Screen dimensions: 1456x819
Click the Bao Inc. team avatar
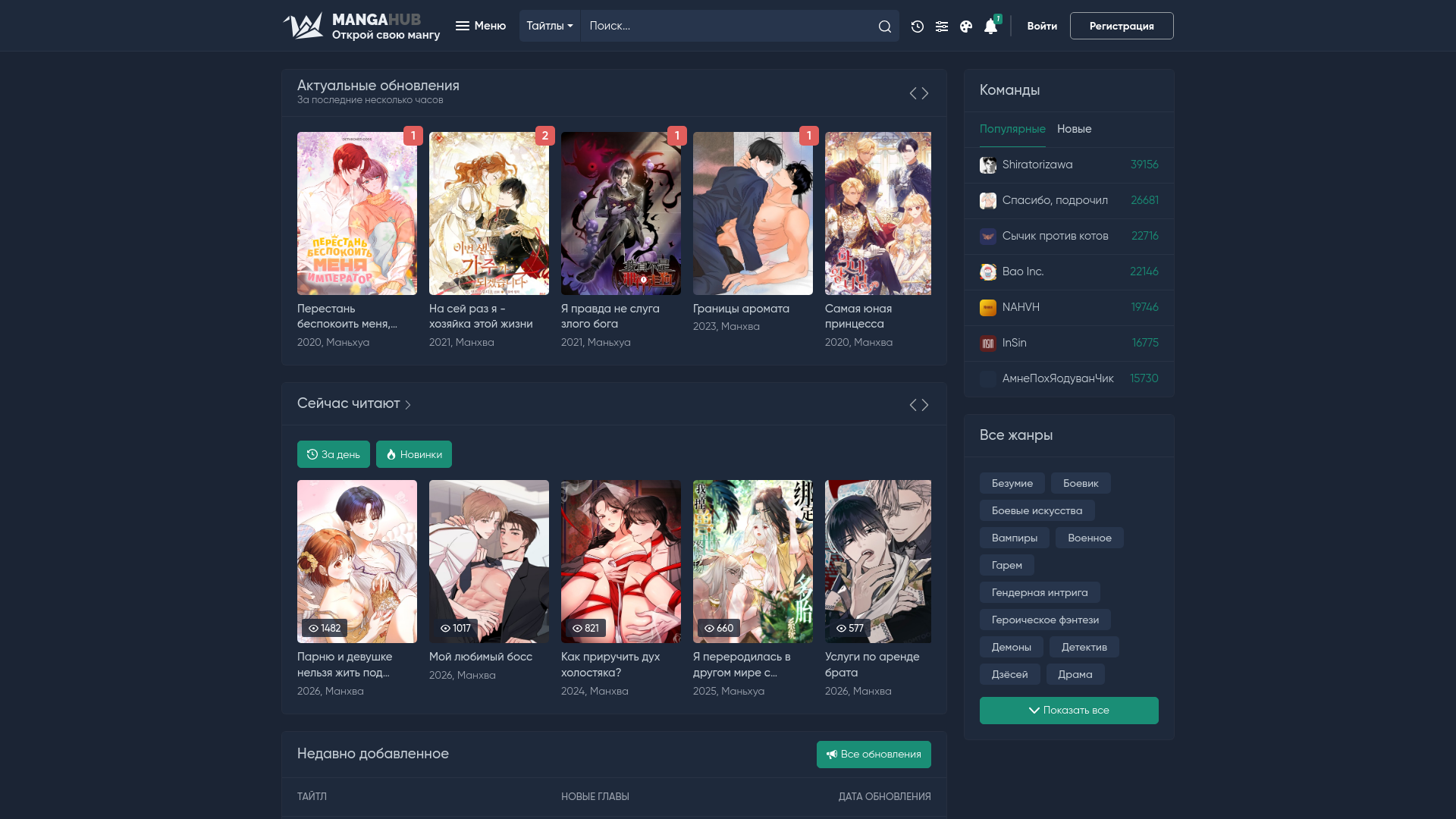pos(988,272)
